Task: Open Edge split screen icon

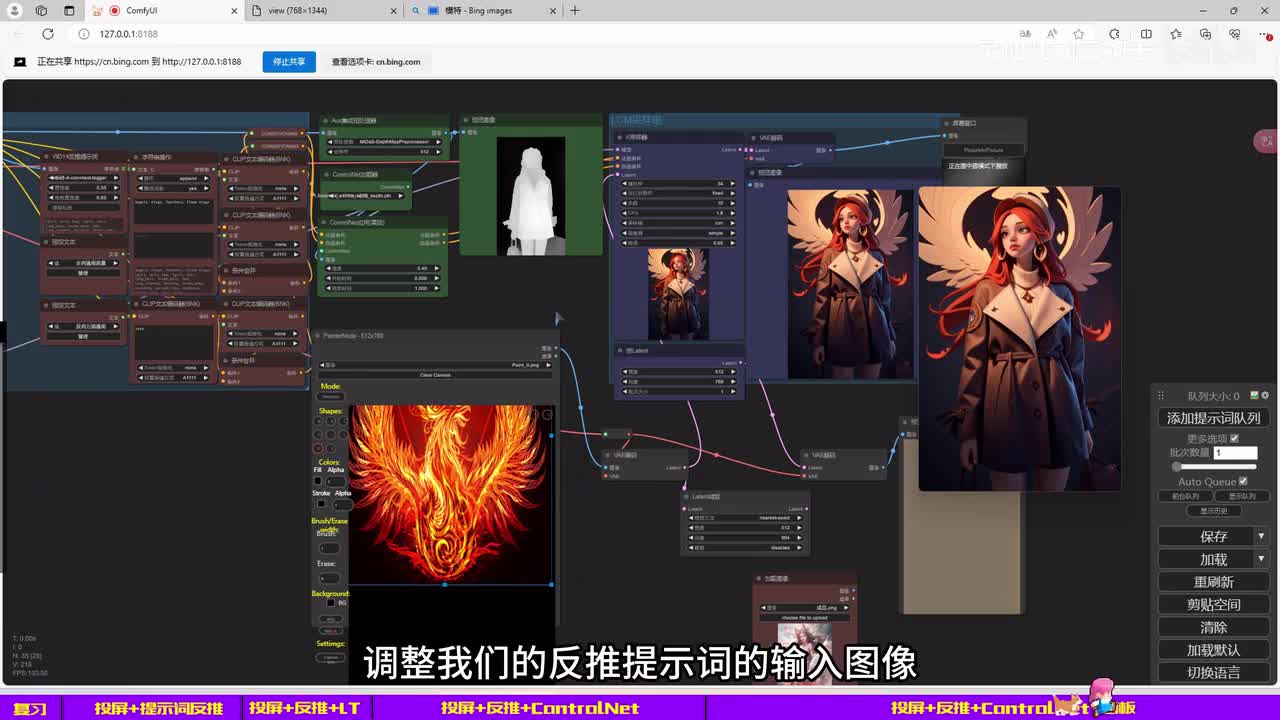Action: point(1146,34)
